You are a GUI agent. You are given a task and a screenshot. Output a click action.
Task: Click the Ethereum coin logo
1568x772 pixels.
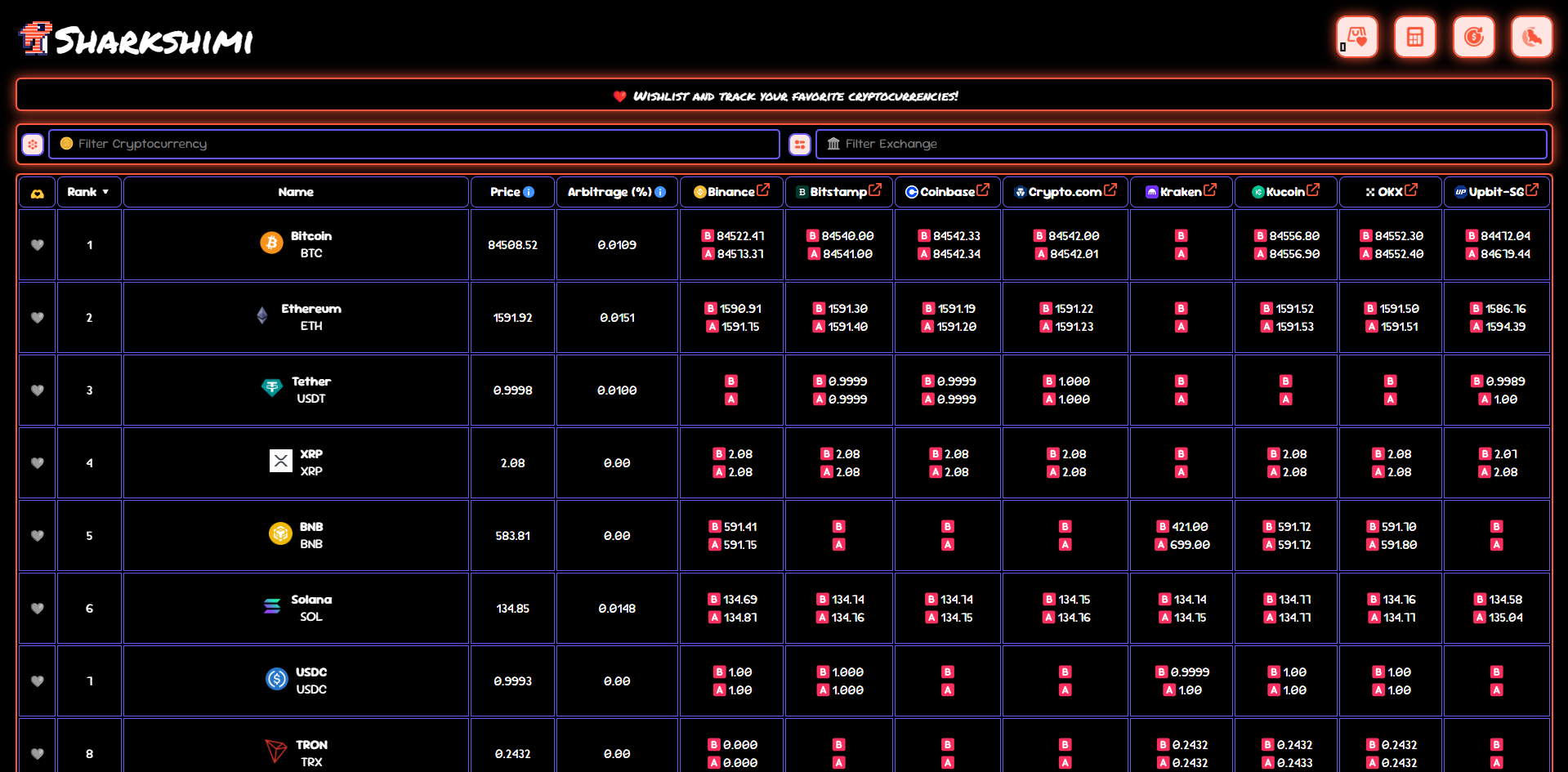262,315
